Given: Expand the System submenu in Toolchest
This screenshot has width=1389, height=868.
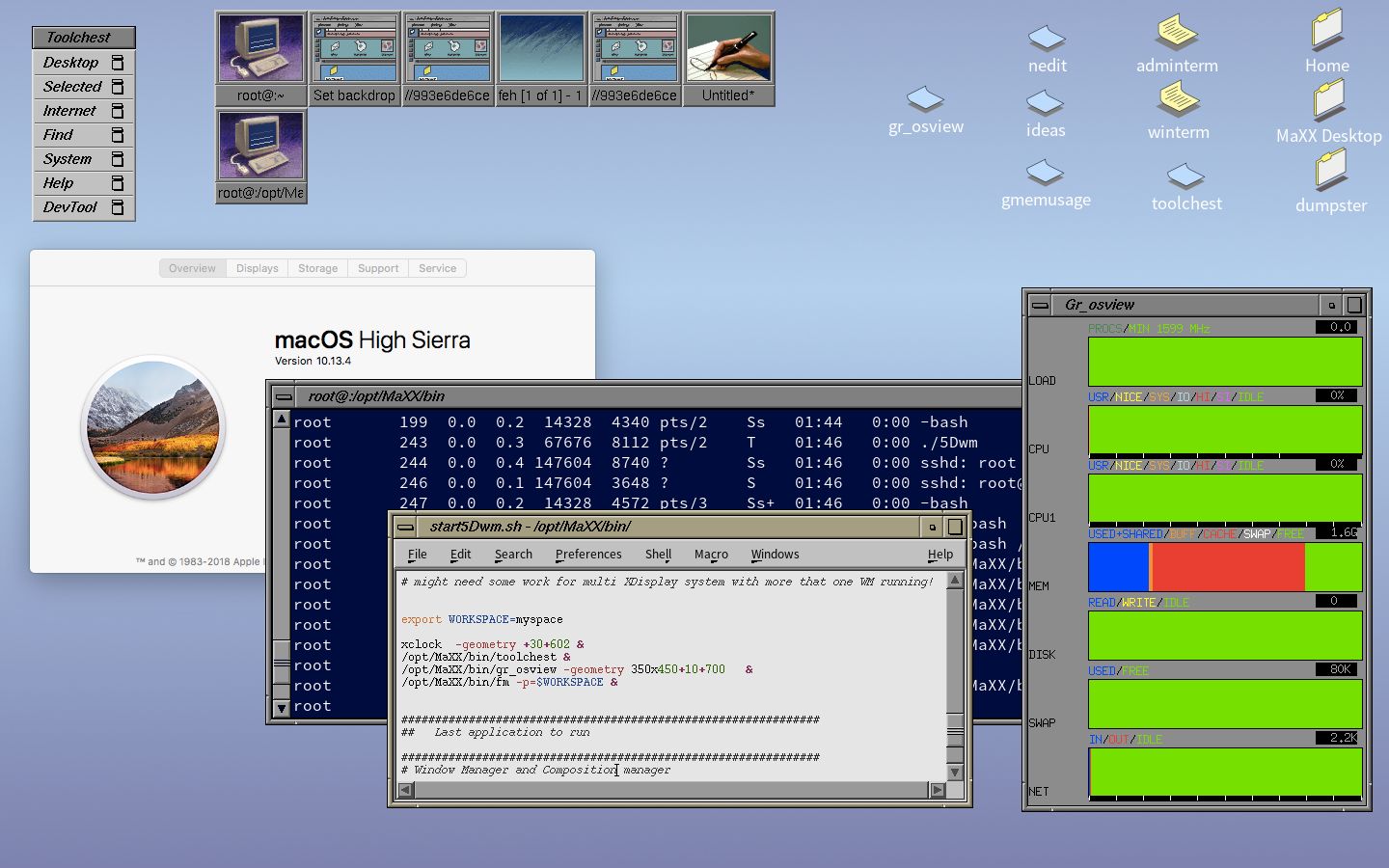Looking at the screenshot, I should (x=68, y=158).
